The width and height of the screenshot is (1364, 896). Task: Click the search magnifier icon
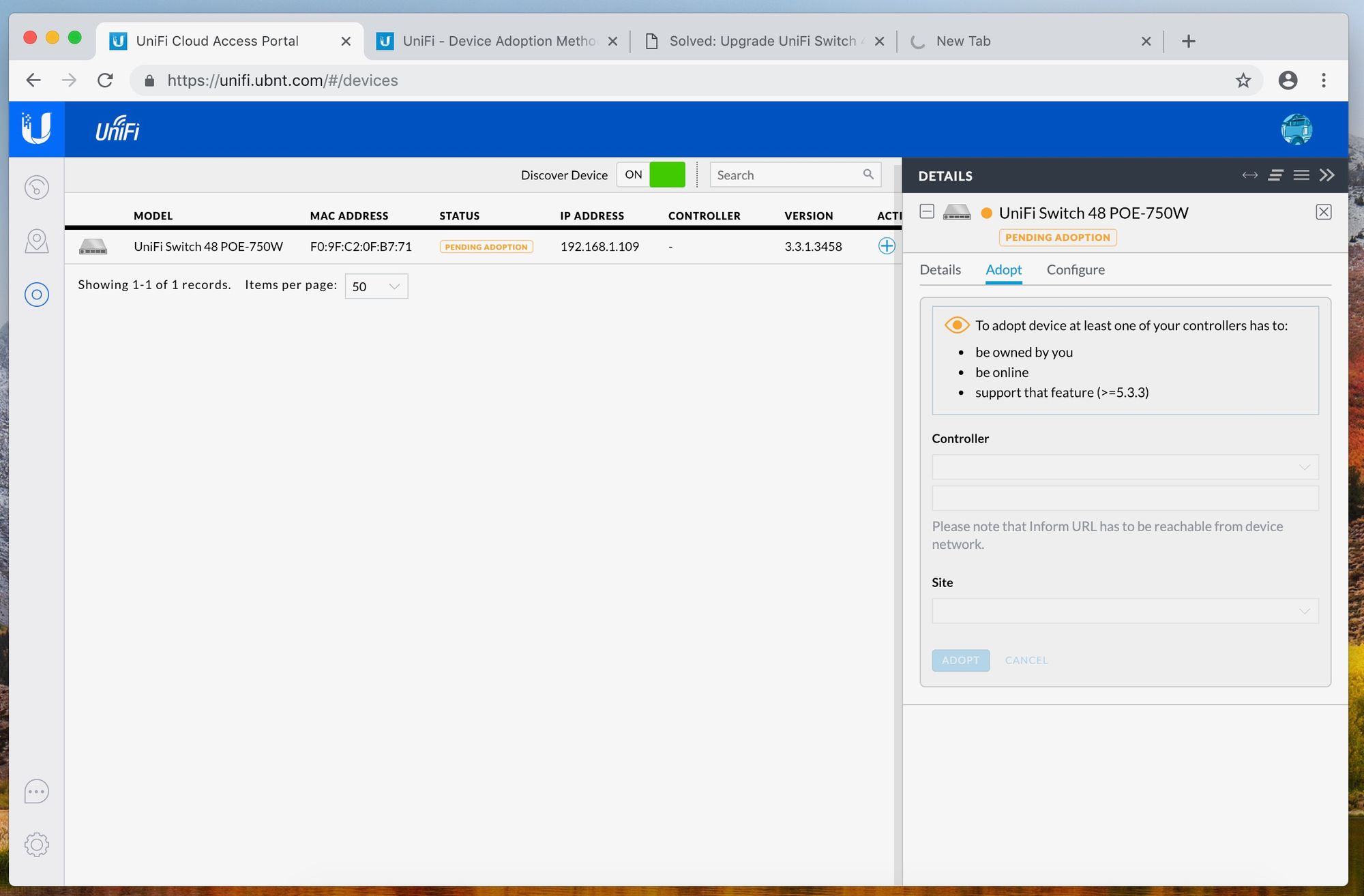tap(868, 175)
